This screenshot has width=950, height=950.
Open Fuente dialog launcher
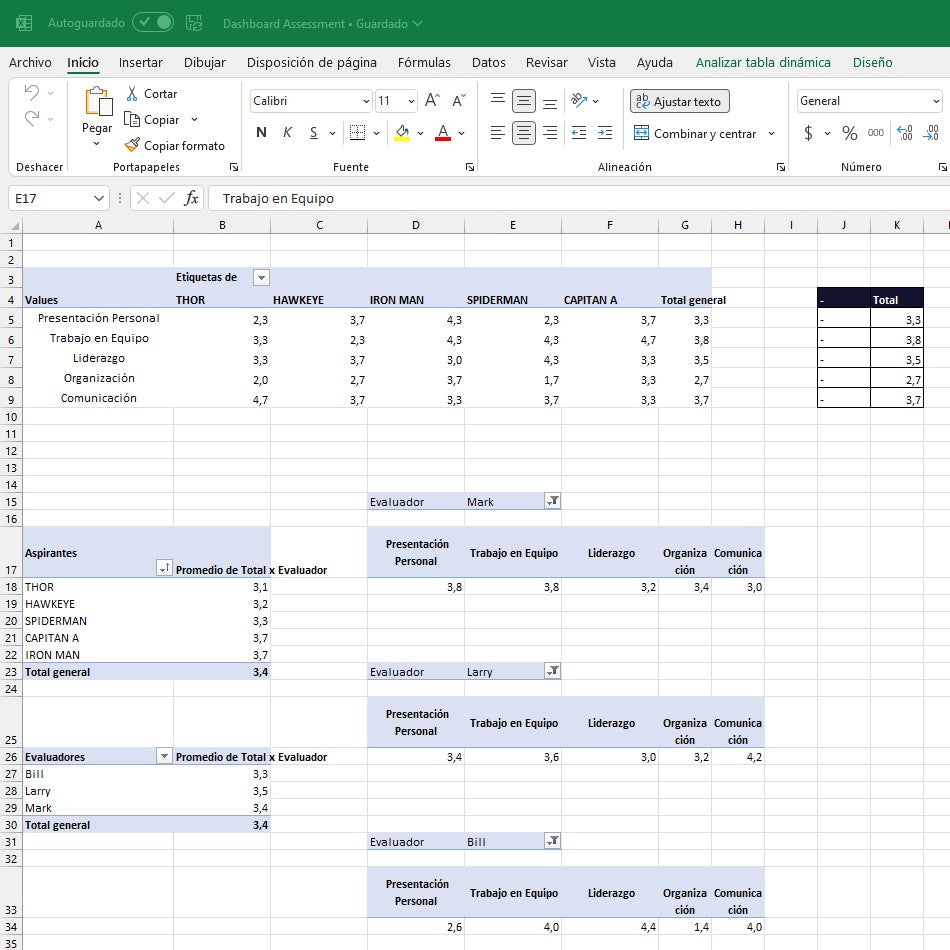click(470, 167)
